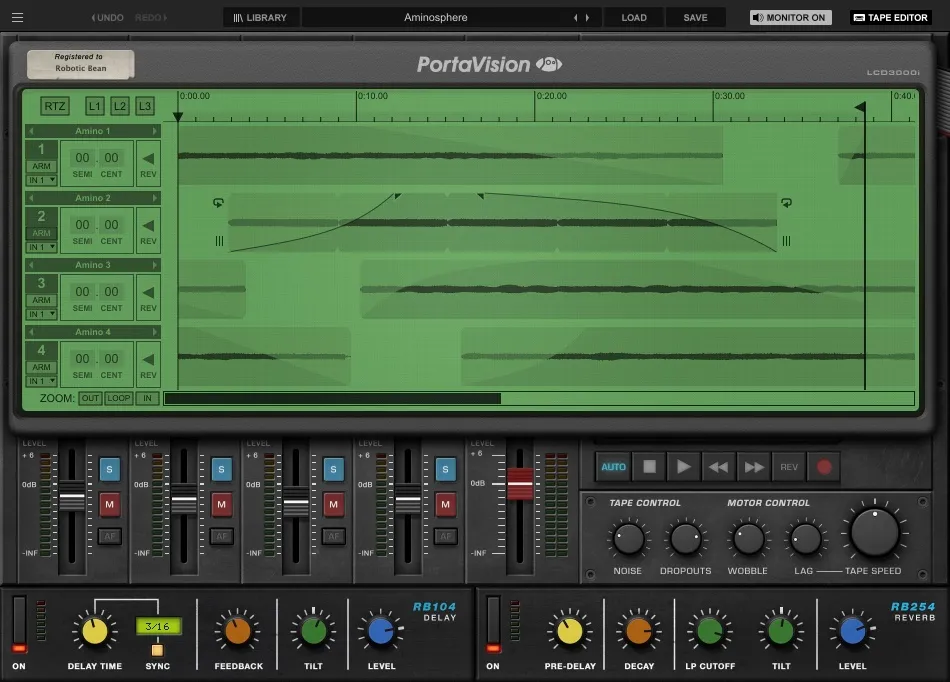Zoom IN on the tape timeline
950x682 pixels.
point(147,398)
